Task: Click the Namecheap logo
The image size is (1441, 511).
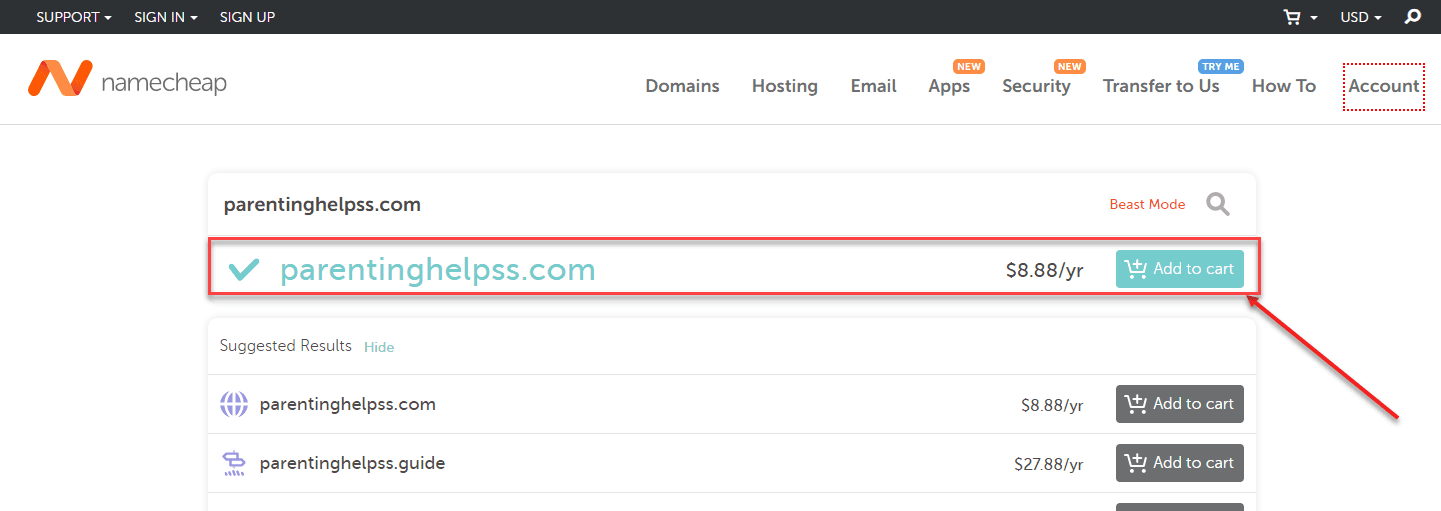Action: point(127,80)
